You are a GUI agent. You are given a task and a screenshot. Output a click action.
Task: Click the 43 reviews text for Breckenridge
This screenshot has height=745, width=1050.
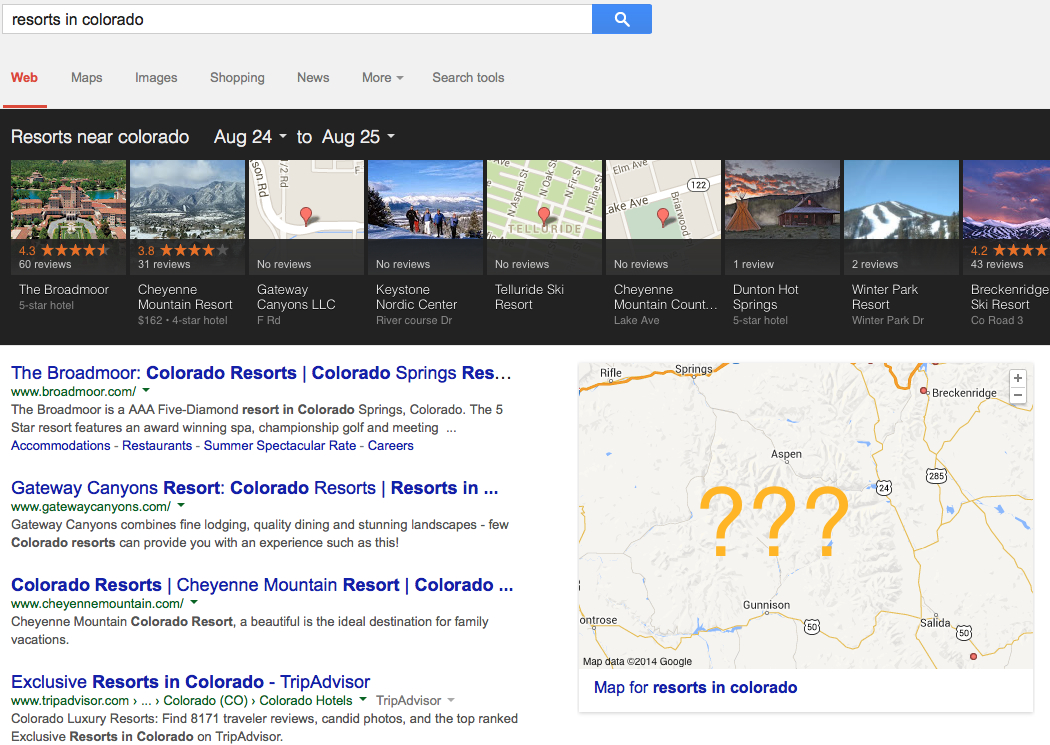click(x=997, y=264)
